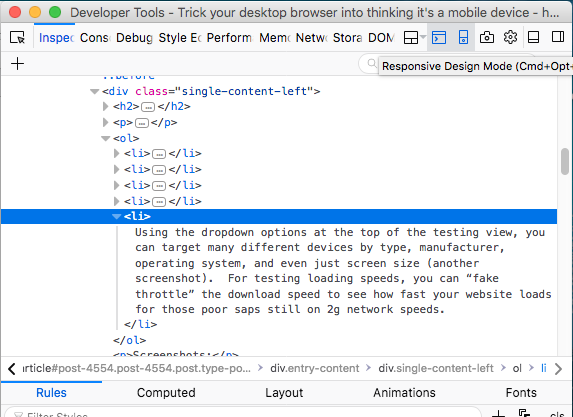This screenshot has height=417, width=573.
Task: Expand the second li item
Action: click(x=117, y=169)
